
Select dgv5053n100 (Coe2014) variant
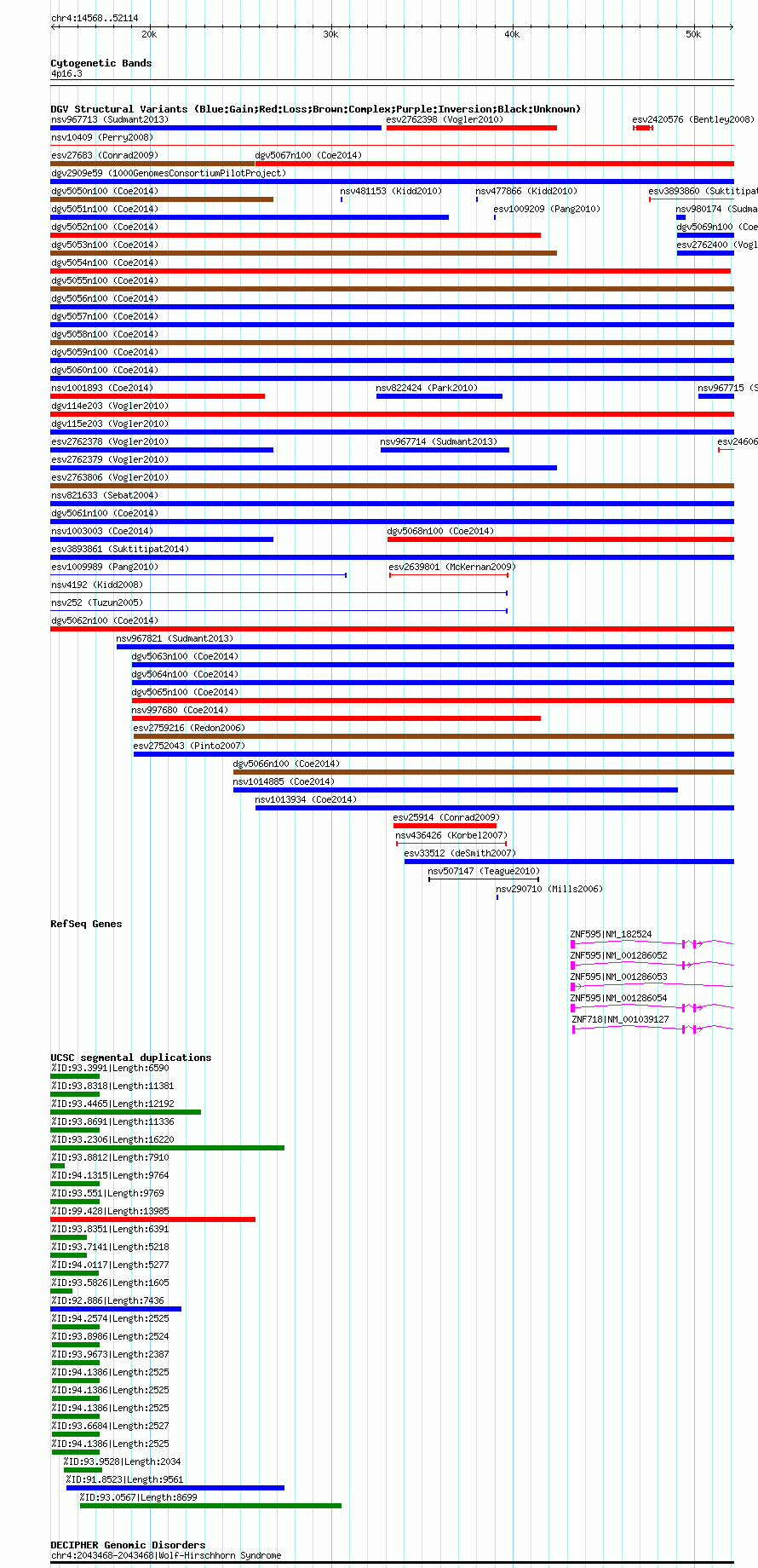[304, 253]
